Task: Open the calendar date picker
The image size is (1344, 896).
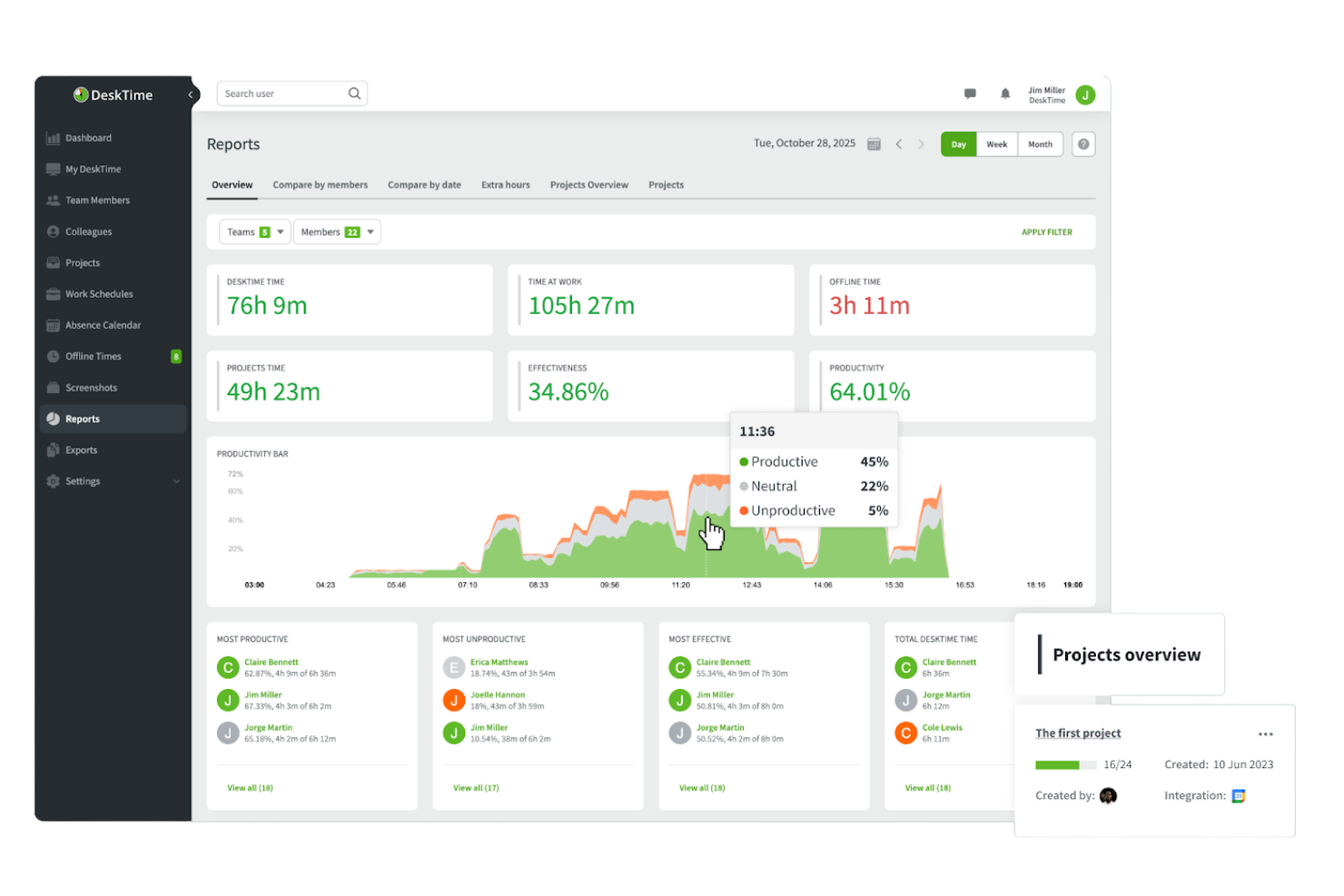Action: click(x=873, y=143)
